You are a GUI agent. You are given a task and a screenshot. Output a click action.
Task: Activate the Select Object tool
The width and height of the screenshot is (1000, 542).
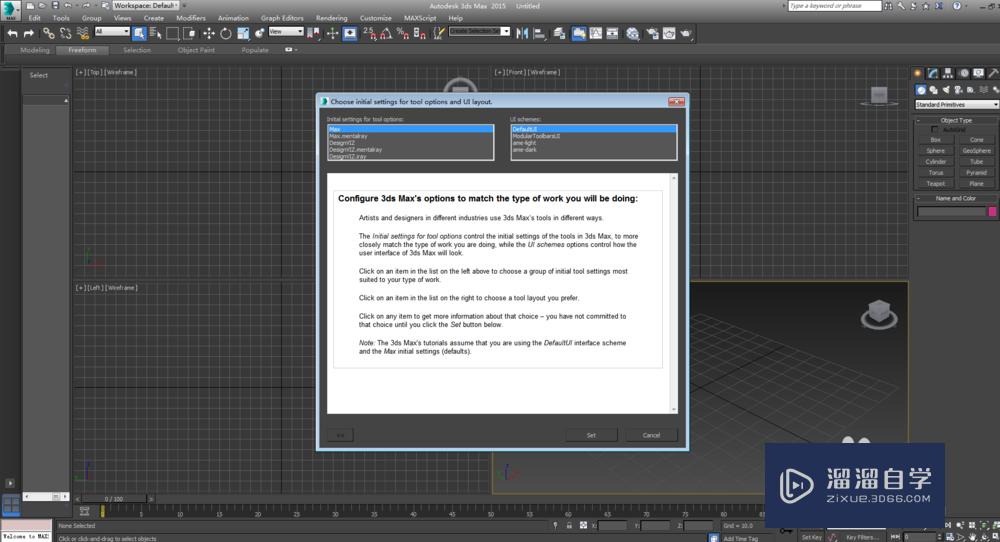pos(139,33)
